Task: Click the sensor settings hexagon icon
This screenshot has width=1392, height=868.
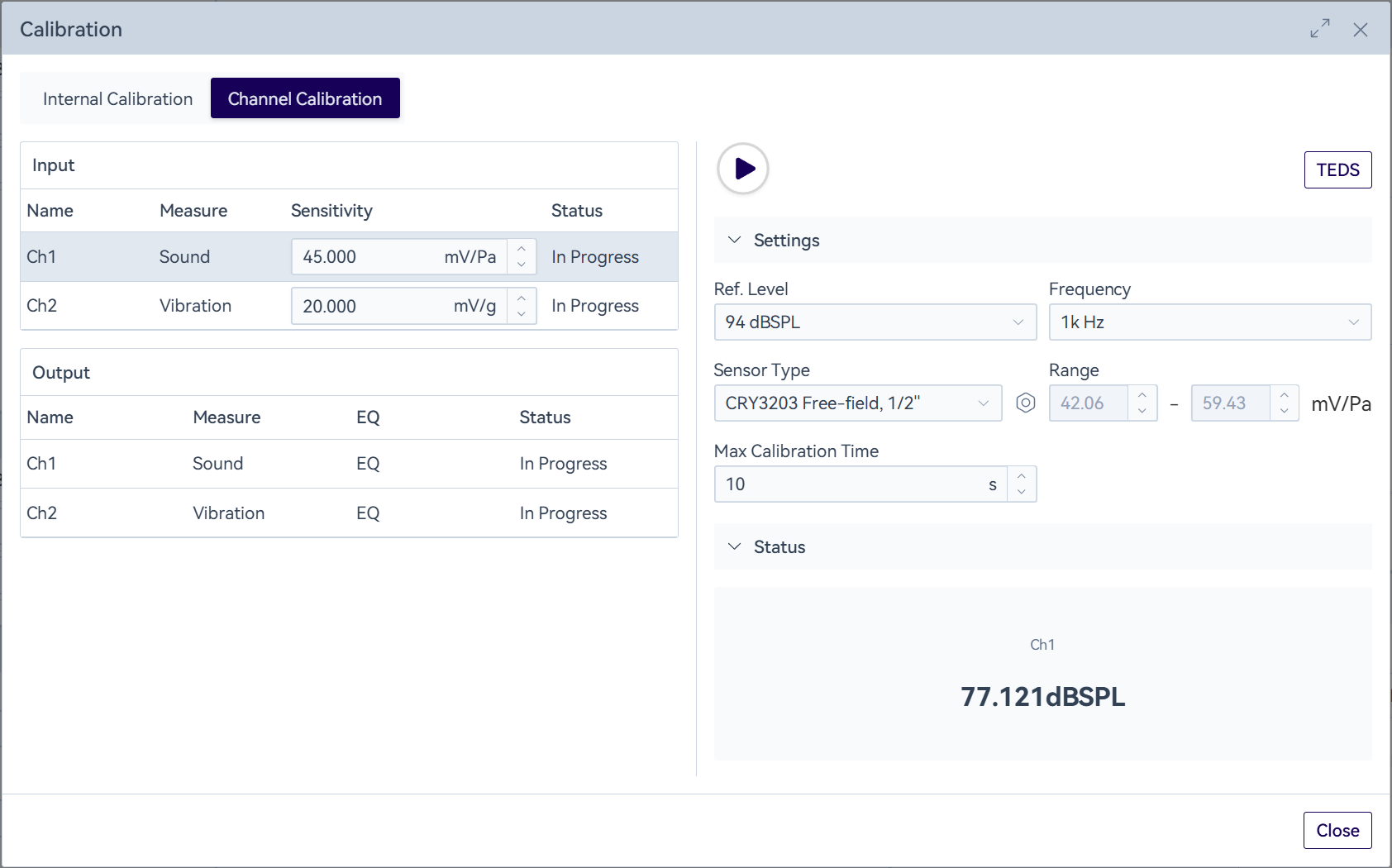Action: click(x=1025, y=403)
